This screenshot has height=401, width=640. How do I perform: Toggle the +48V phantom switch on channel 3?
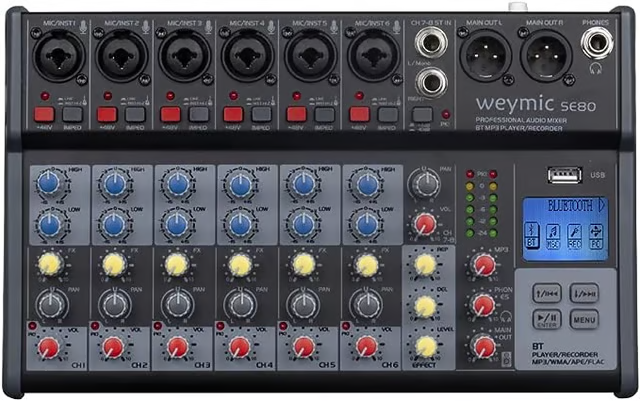click(170, 115)
